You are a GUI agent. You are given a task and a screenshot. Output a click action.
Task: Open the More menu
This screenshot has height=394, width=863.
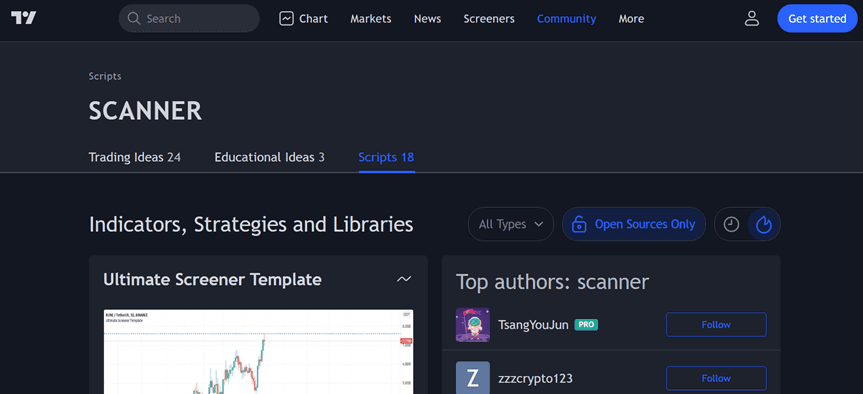point(631,19)
